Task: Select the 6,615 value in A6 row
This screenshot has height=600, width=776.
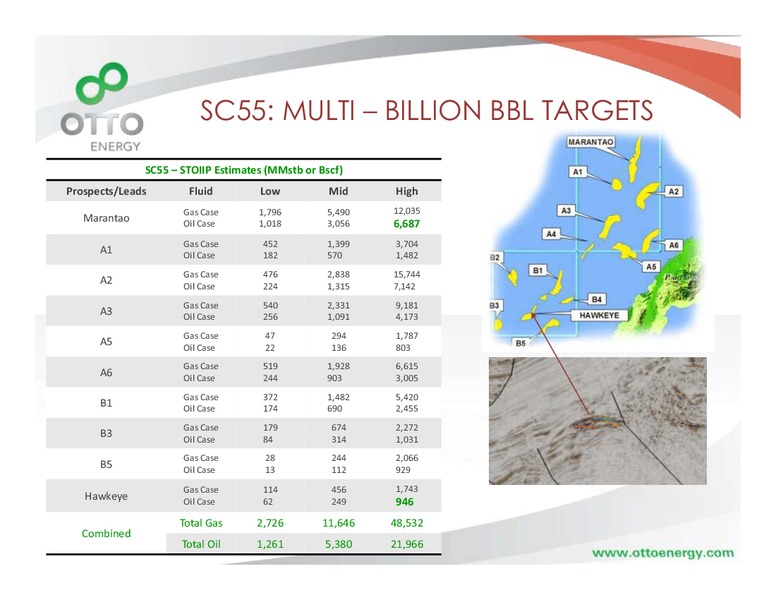Action: tap(406, 366)
